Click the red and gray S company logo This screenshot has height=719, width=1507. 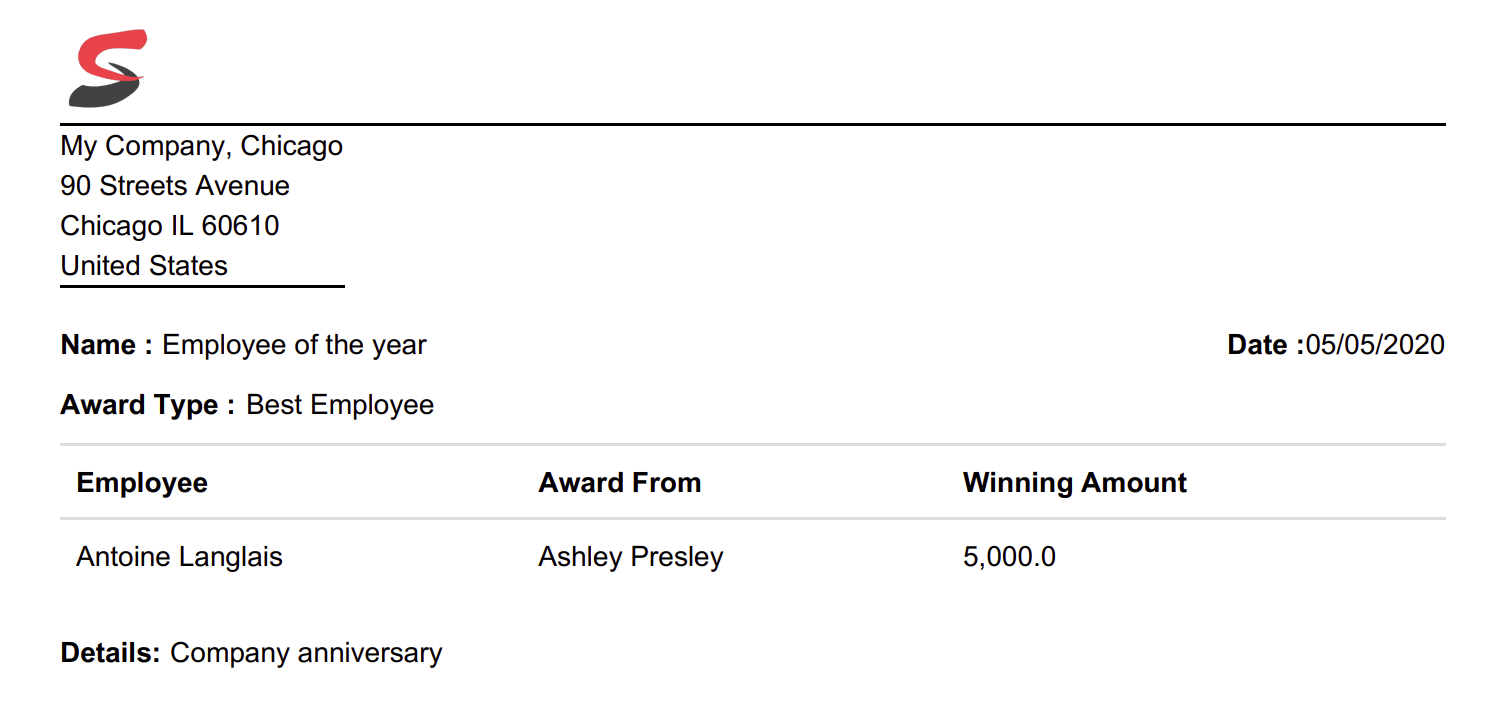pyautogui.click(x=107, y=68)
